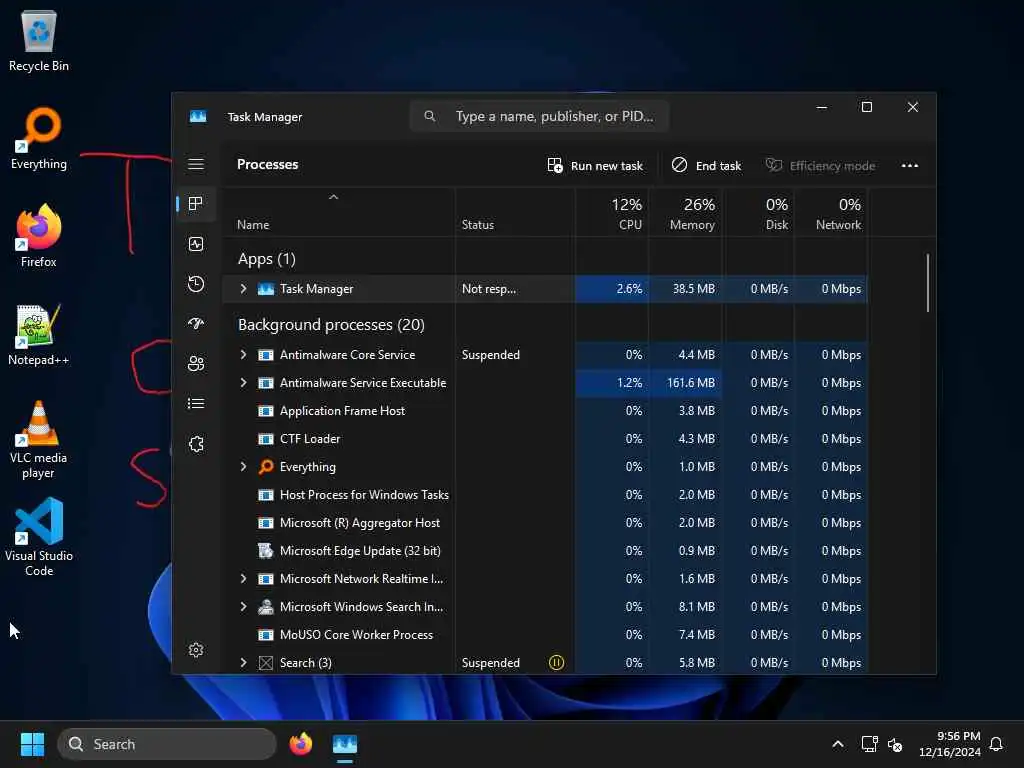
Task: Open the clock and date flyout
Action: [950, 744]
